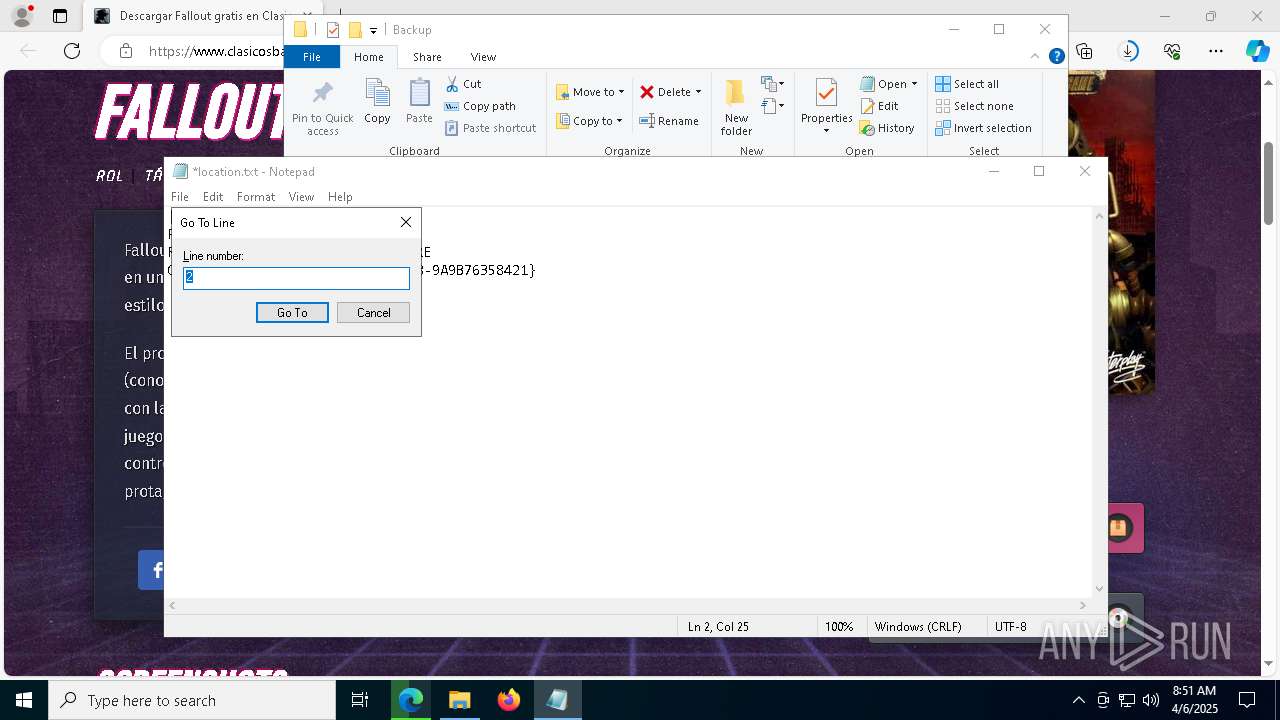Collapse the Explorer ribbon chevron
The height and width of the screenshot is (720, 1280).
[x=1037, y=57]
